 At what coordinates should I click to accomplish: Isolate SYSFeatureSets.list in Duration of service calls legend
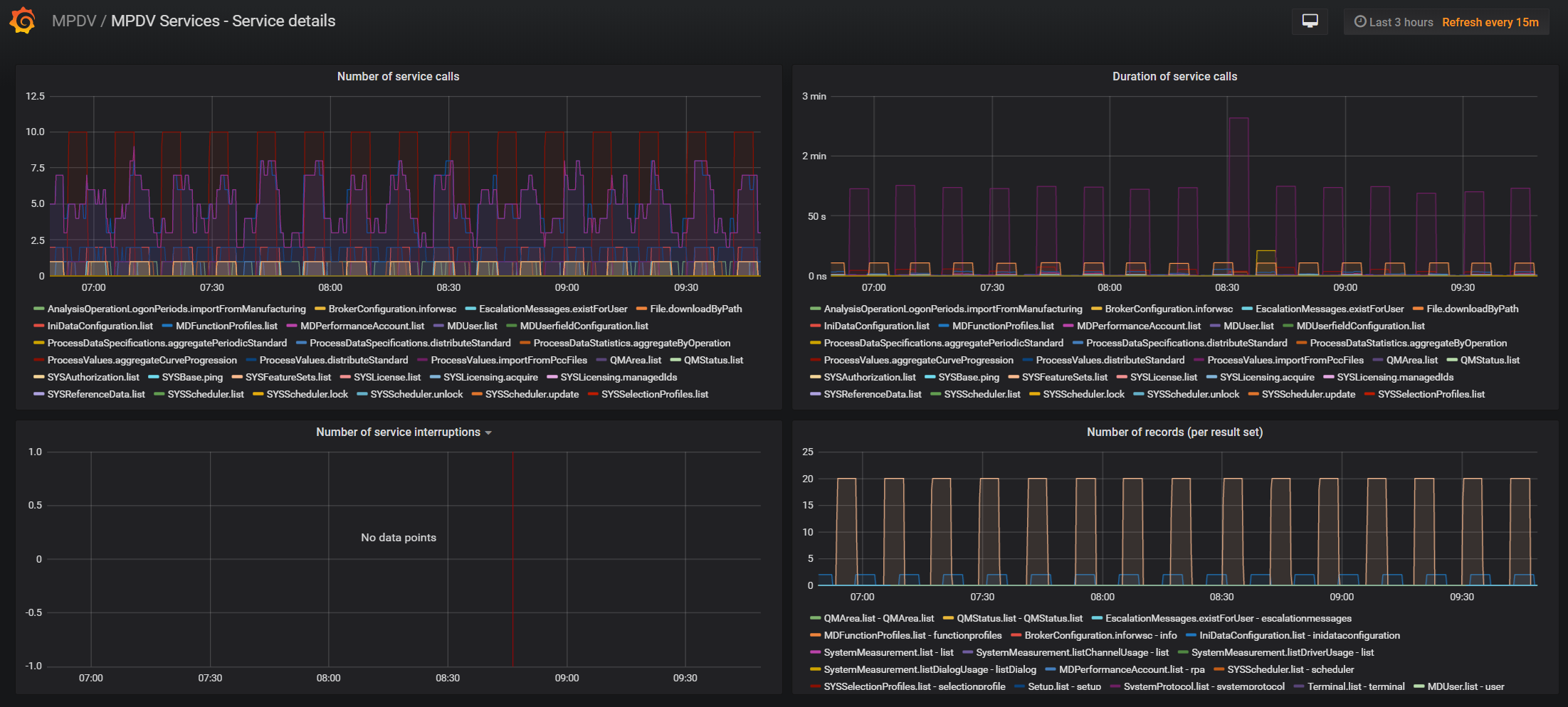1065,377
